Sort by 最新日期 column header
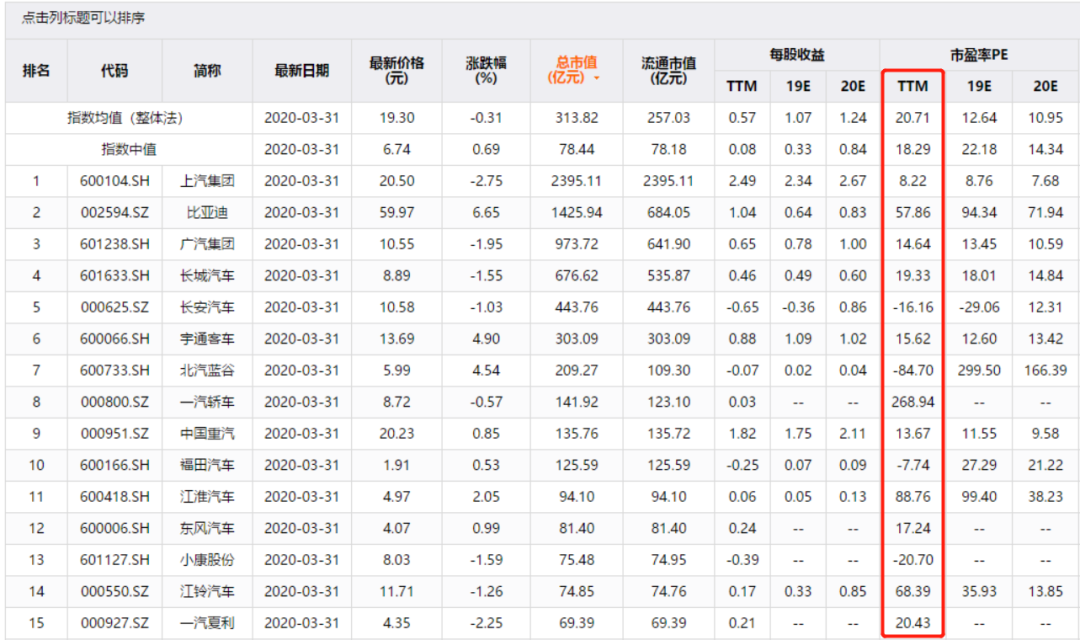The width and height of the screenshot is (1080, 640). pos(302,70)
